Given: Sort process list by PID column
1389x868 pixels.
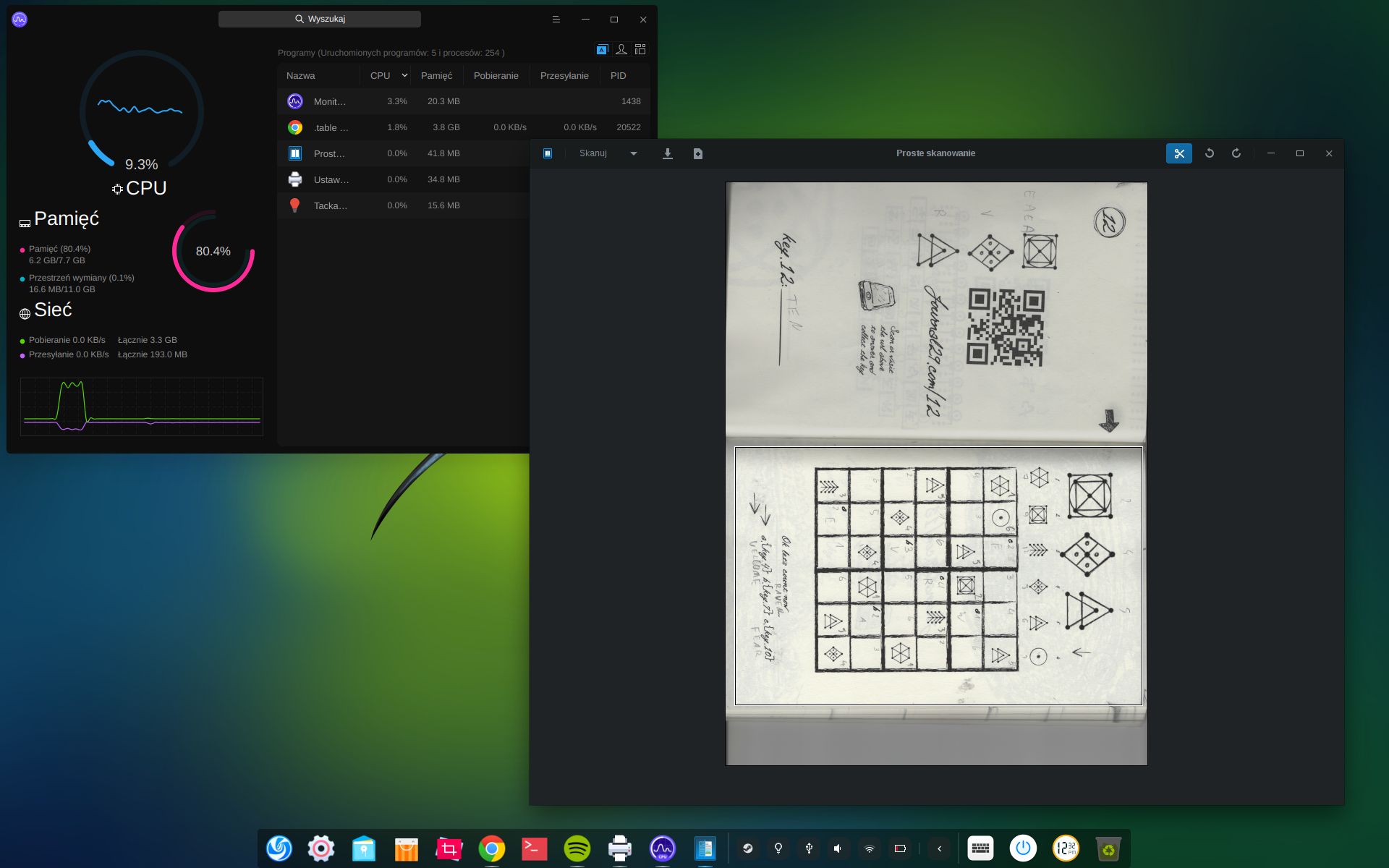Looking at the screenshot, I should point(618,75).
